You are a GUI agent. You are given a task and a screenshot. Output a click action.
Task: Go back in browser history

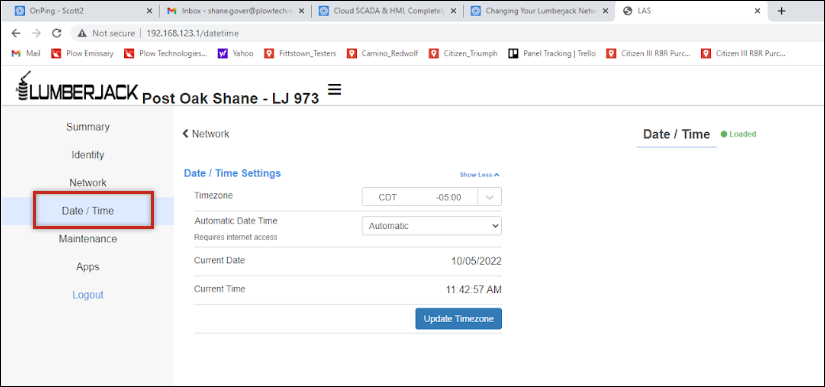tap(16, 33)
